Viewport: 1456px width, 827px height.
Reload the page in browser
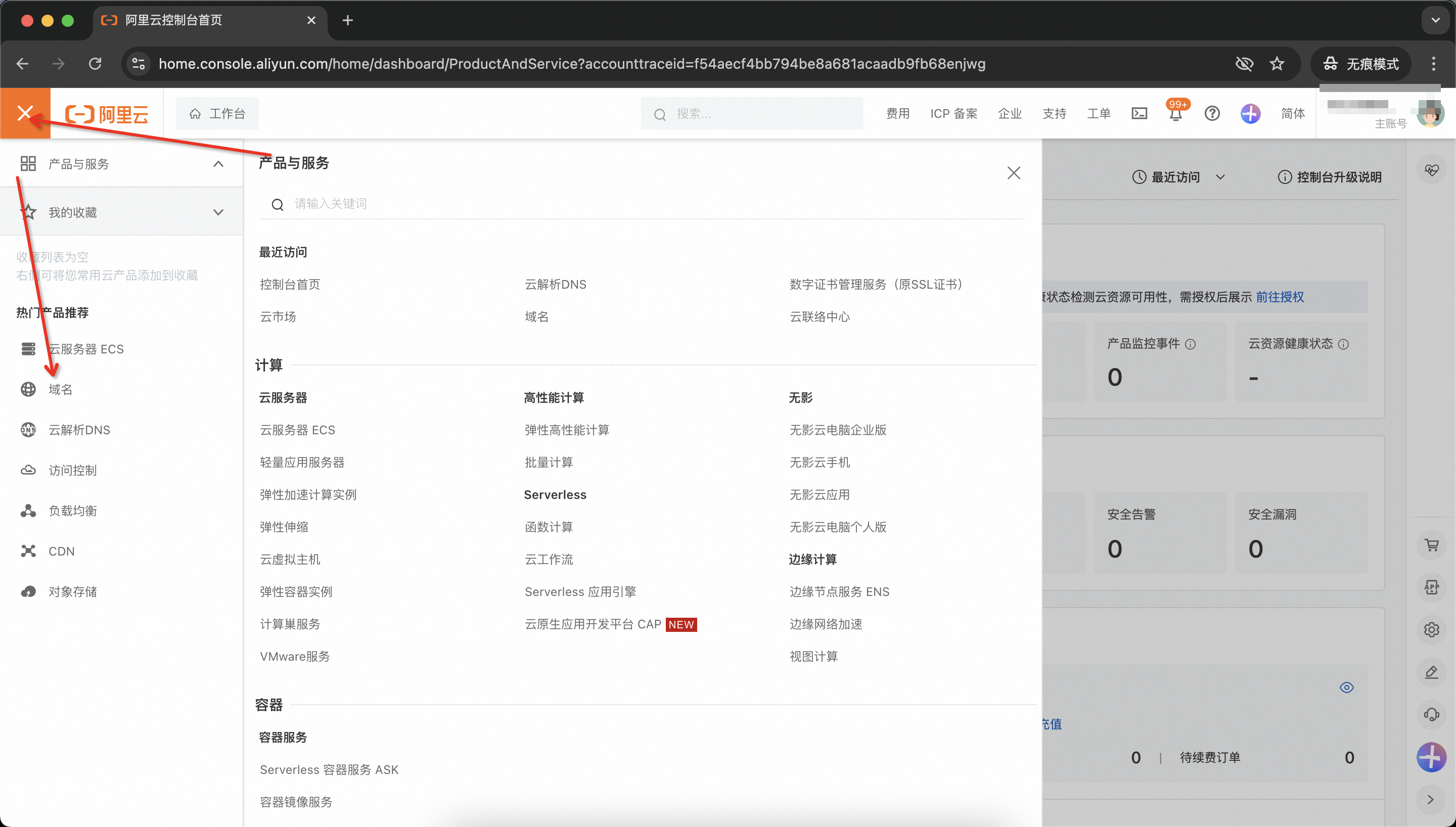95,64
